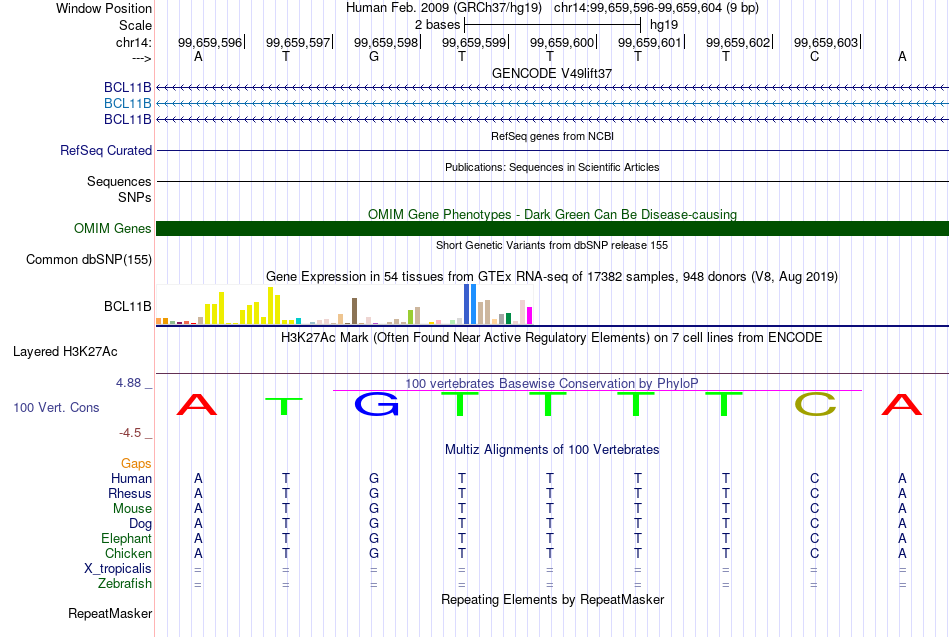Click the magenta bar in GTEx expression chart
950x637 pixels.
point(529,316)
